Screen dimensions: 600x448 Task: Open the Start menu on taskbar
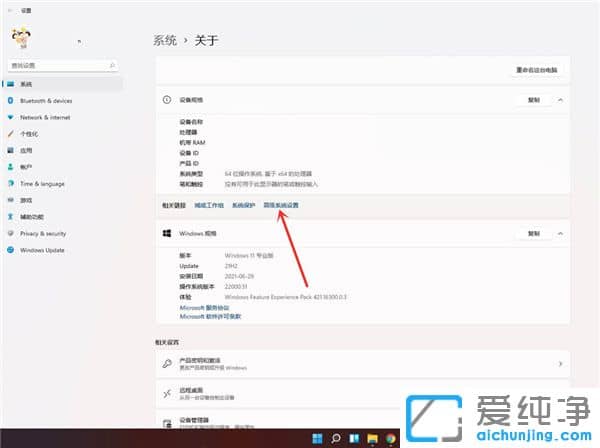coord(317,438)
